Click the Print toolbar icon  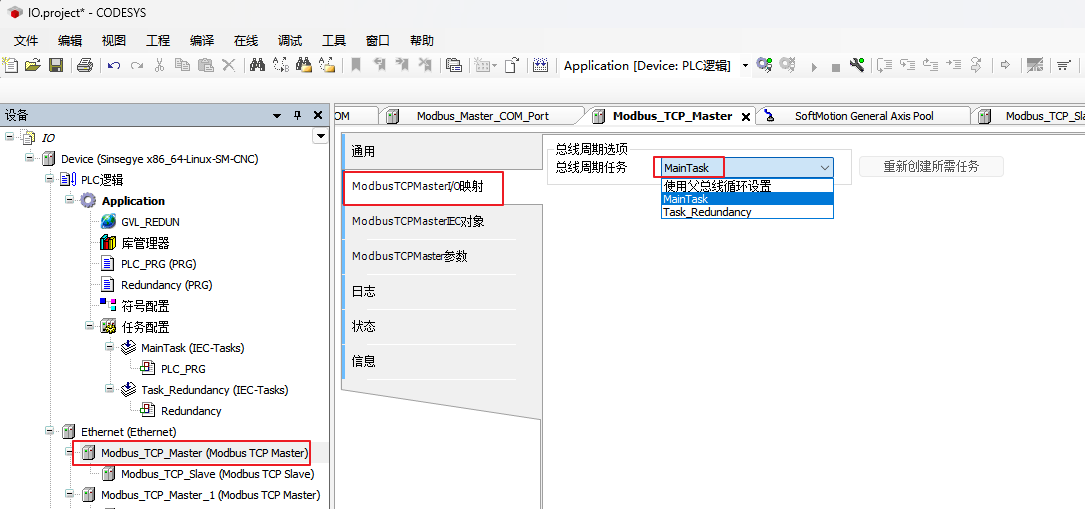pos(85,65)
